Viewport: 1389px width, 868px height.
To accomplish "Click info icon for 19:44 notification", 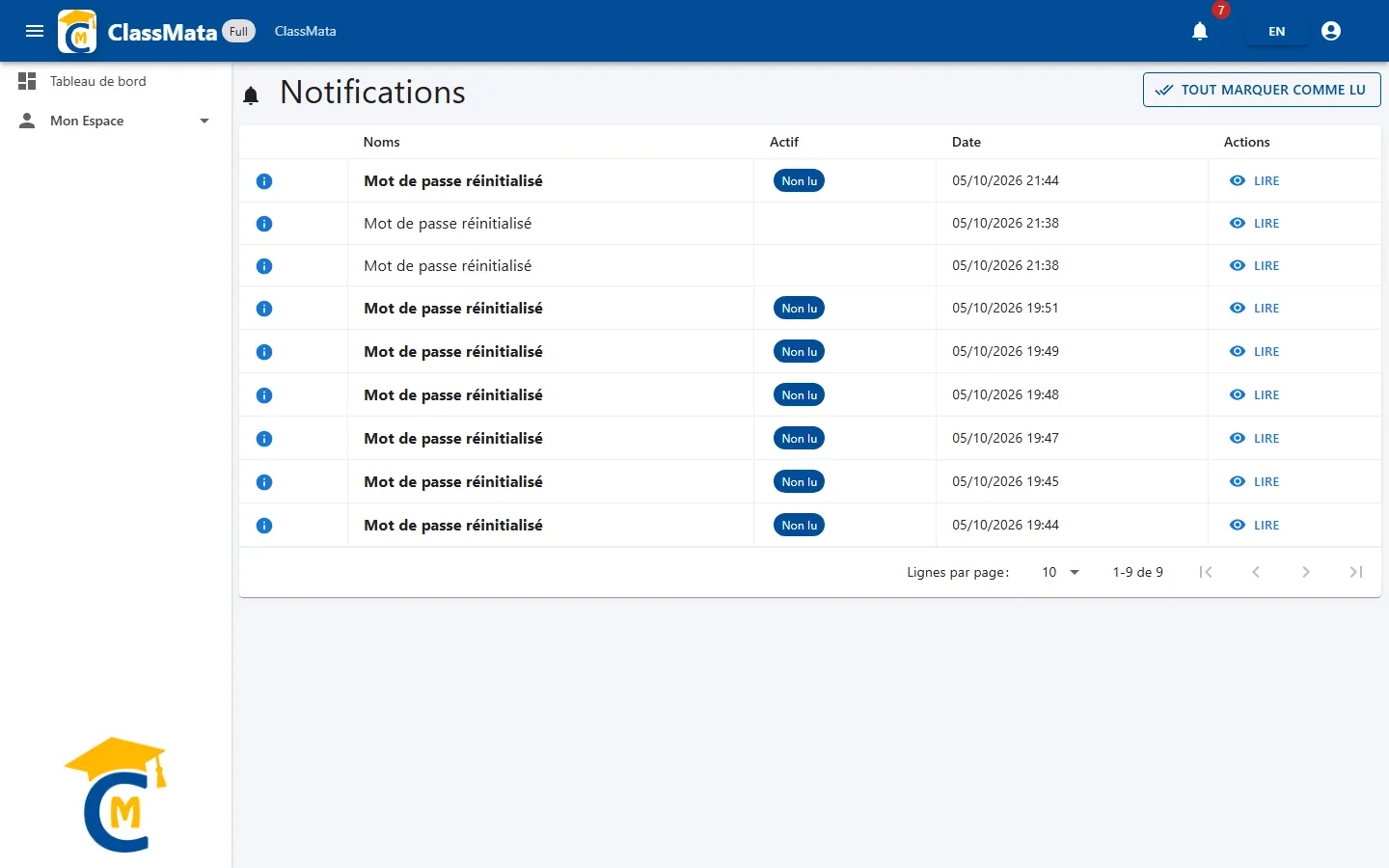I will (264, 526).
